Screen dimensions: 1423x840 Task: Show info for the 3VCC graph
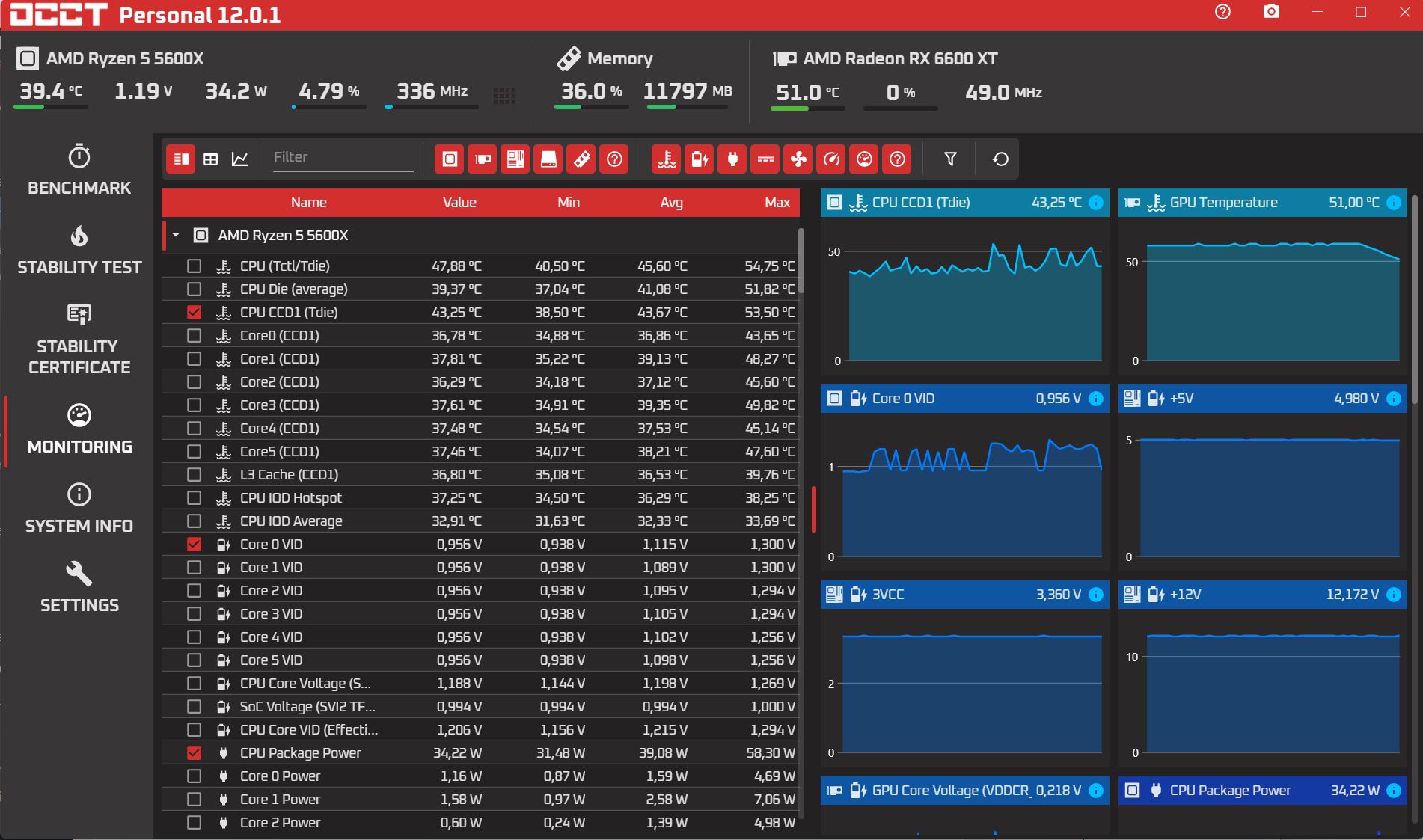pyautogui.click(x=1096, y=595)
